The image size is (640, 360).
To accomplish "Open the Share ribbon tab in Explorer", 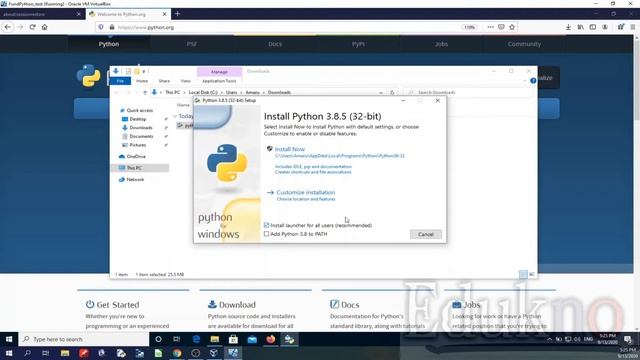I will 164,81.
